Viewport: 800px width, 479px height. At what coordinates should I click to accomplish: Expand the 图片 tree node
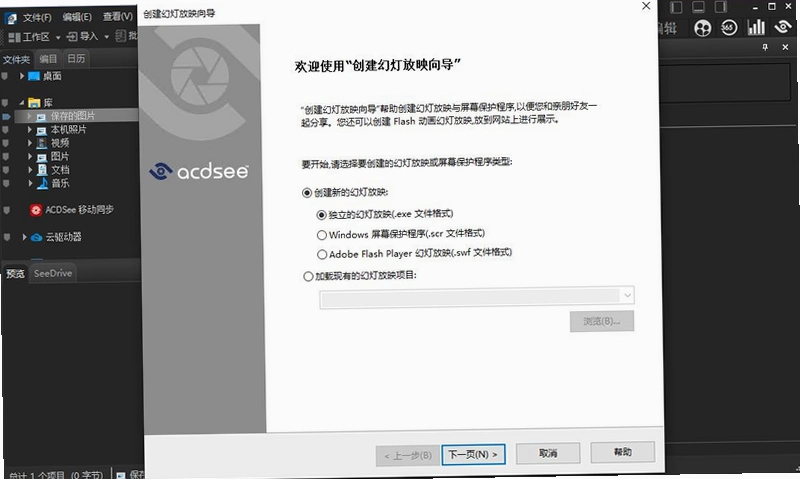coord(30,157)
